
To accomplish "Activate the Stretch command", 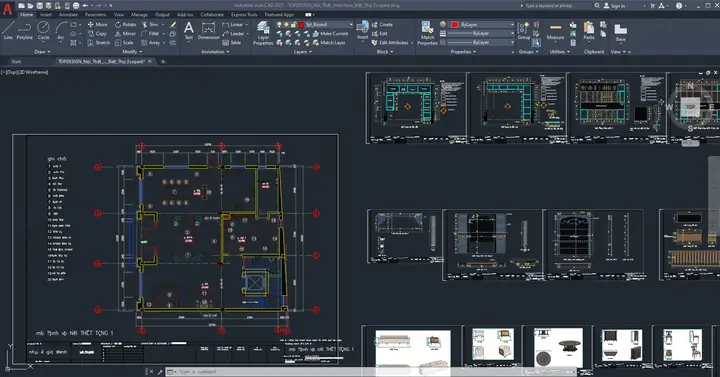I will [x=99, y=43].
